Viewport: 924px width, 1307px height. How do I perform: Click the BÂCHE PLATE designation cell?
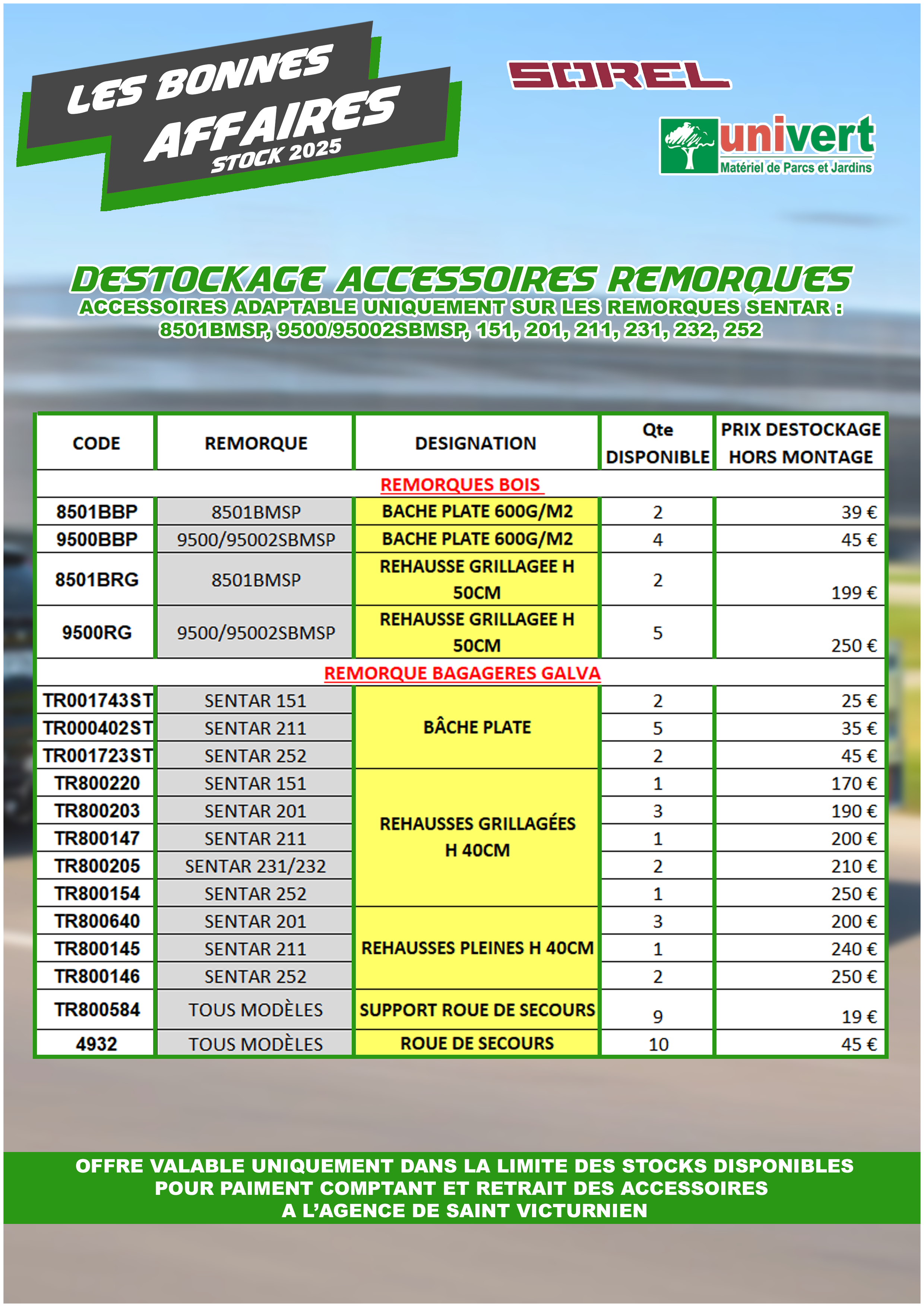tap(477, 727)
